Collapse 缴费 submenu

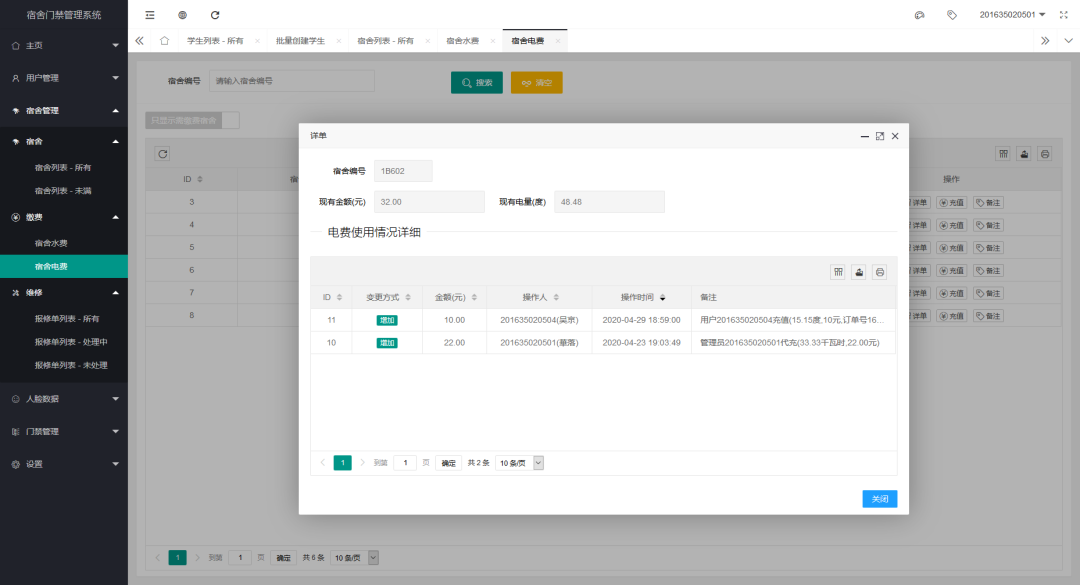coord(64,217)
